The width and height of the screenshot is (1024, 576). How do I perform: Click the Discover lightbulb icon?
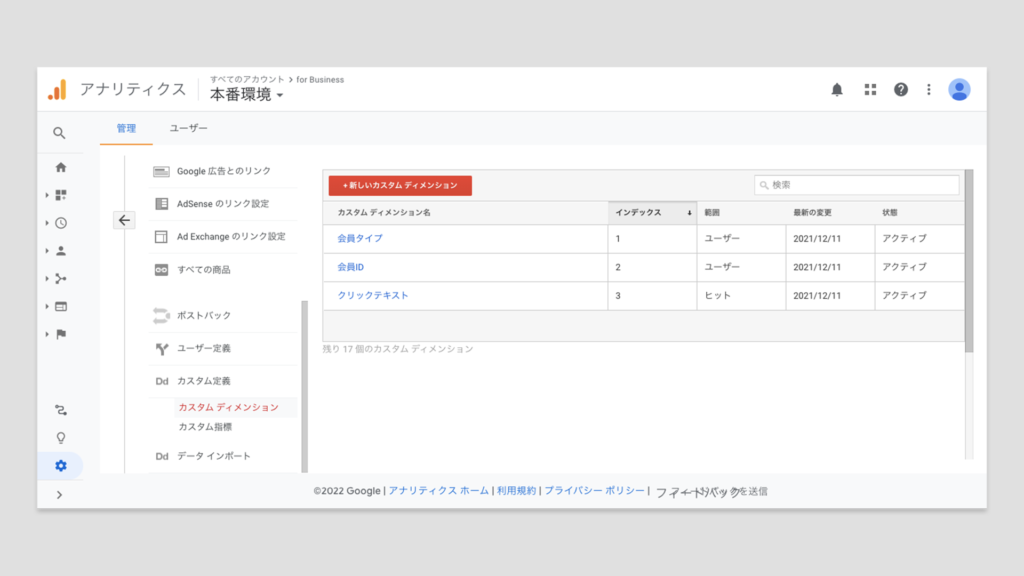coord(61,438)
